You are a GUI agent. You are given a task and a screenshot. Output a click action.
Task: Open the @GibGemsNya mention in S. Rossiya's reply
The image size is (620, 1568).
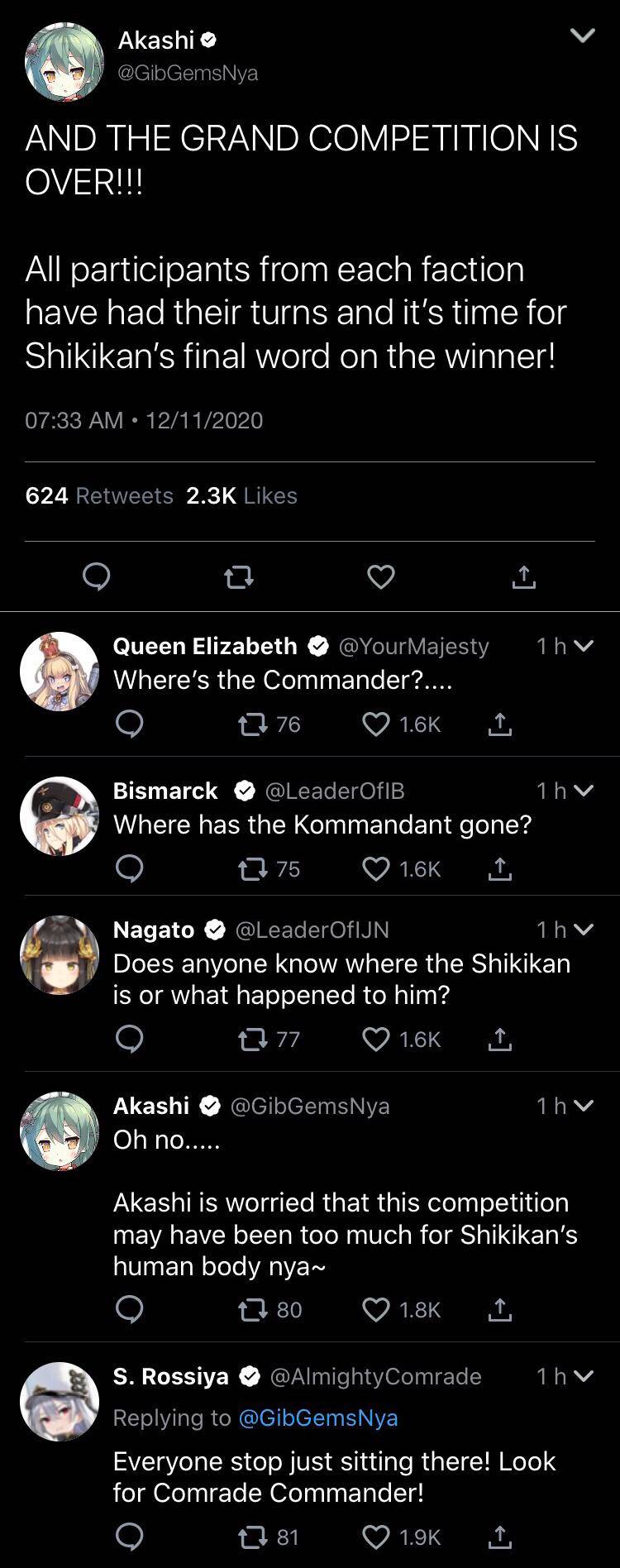(x=318, y=1417)
